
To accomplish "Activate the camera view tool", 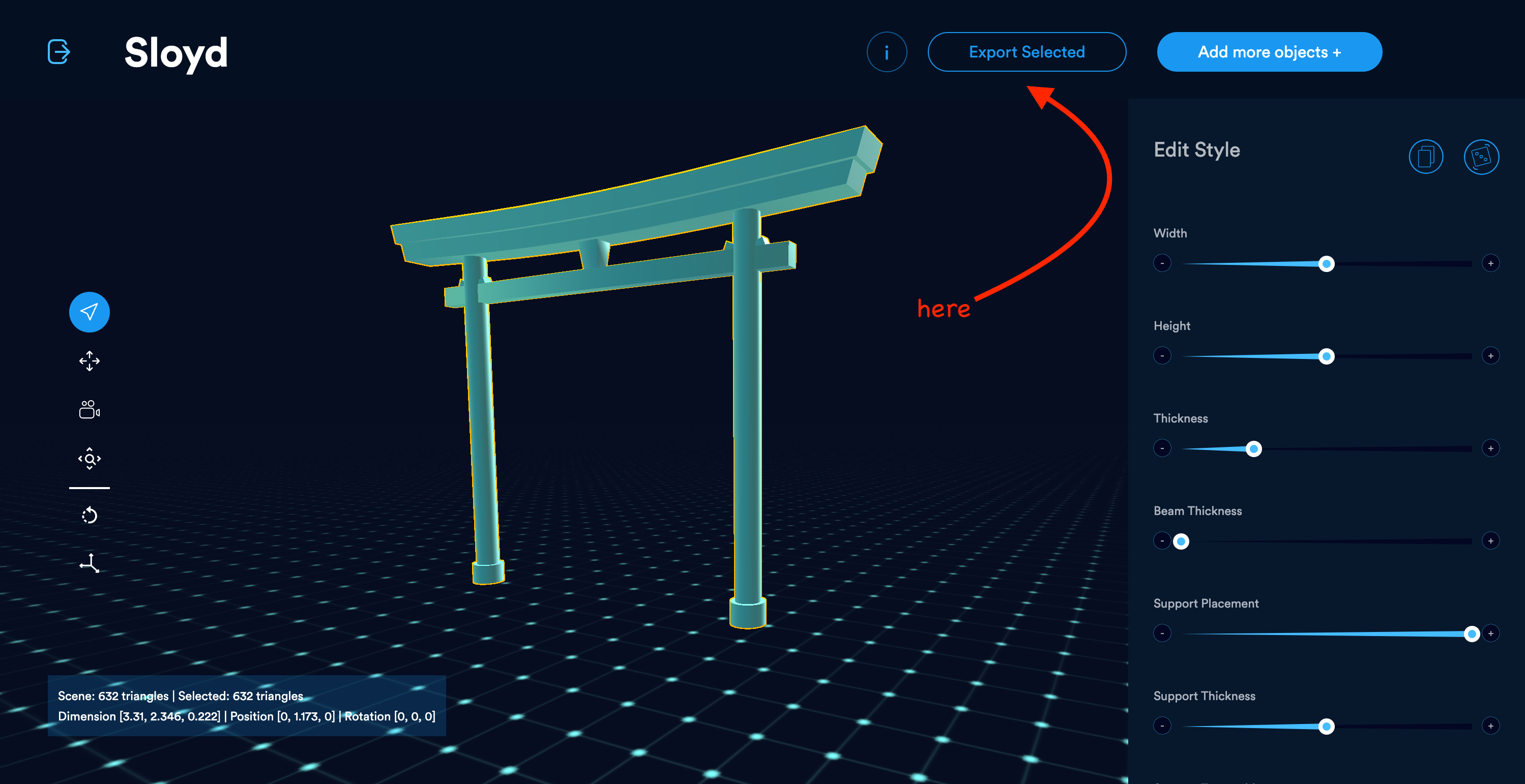I will point(90,409).
